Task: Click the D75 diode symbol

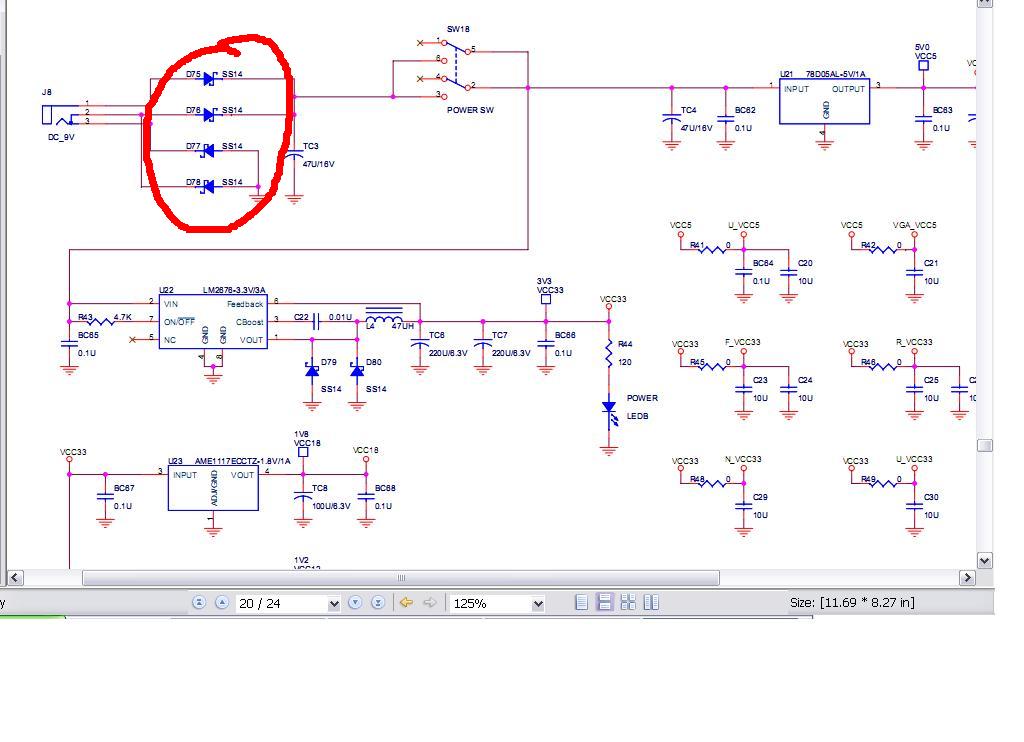Action: click(209, 79)
